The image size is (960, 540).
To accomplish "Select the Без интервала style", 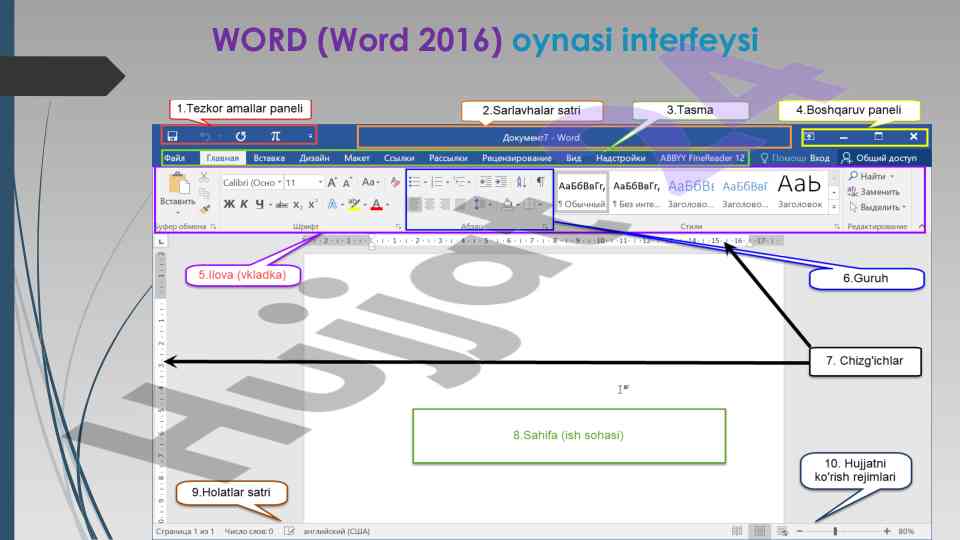I will [636, 192].
